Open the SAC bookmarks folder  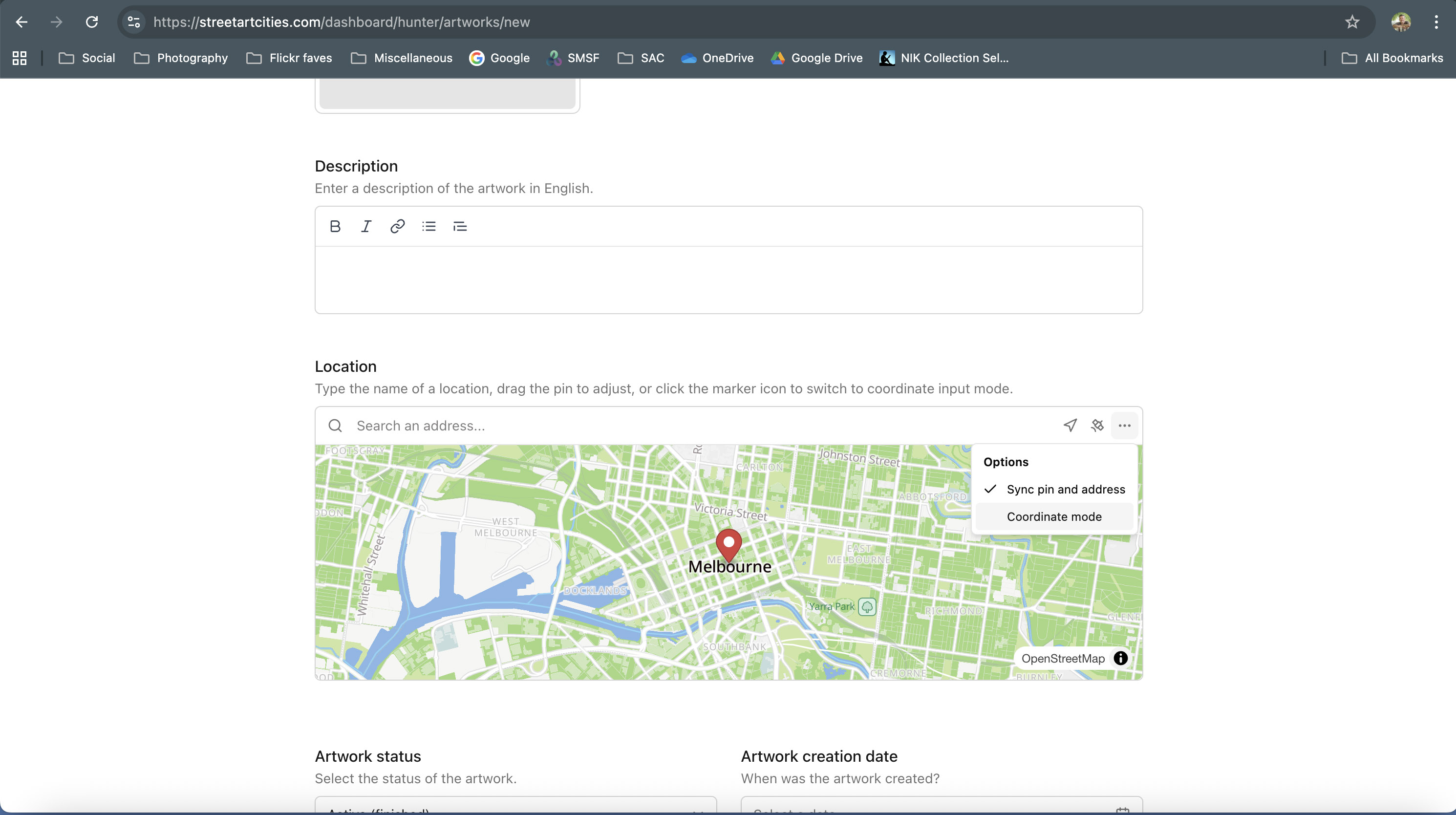[641, 58]
